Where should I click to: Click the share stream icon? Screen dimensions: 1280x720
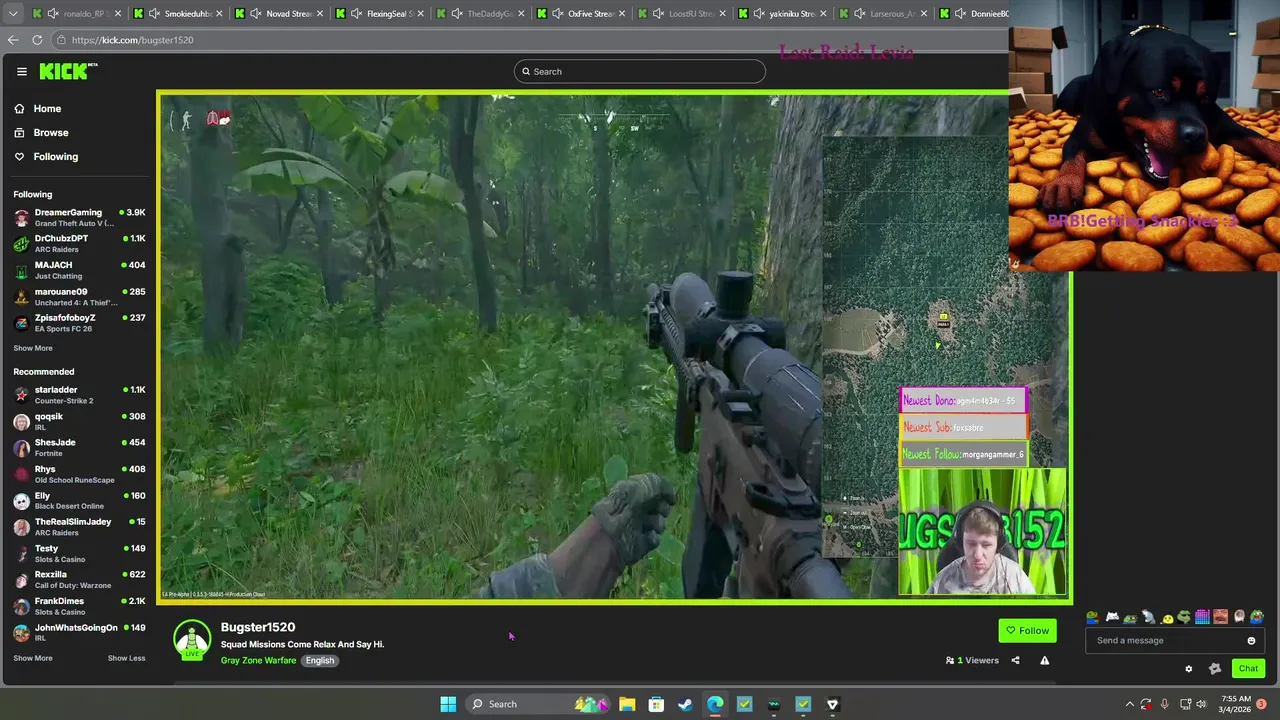[1015, 660]
